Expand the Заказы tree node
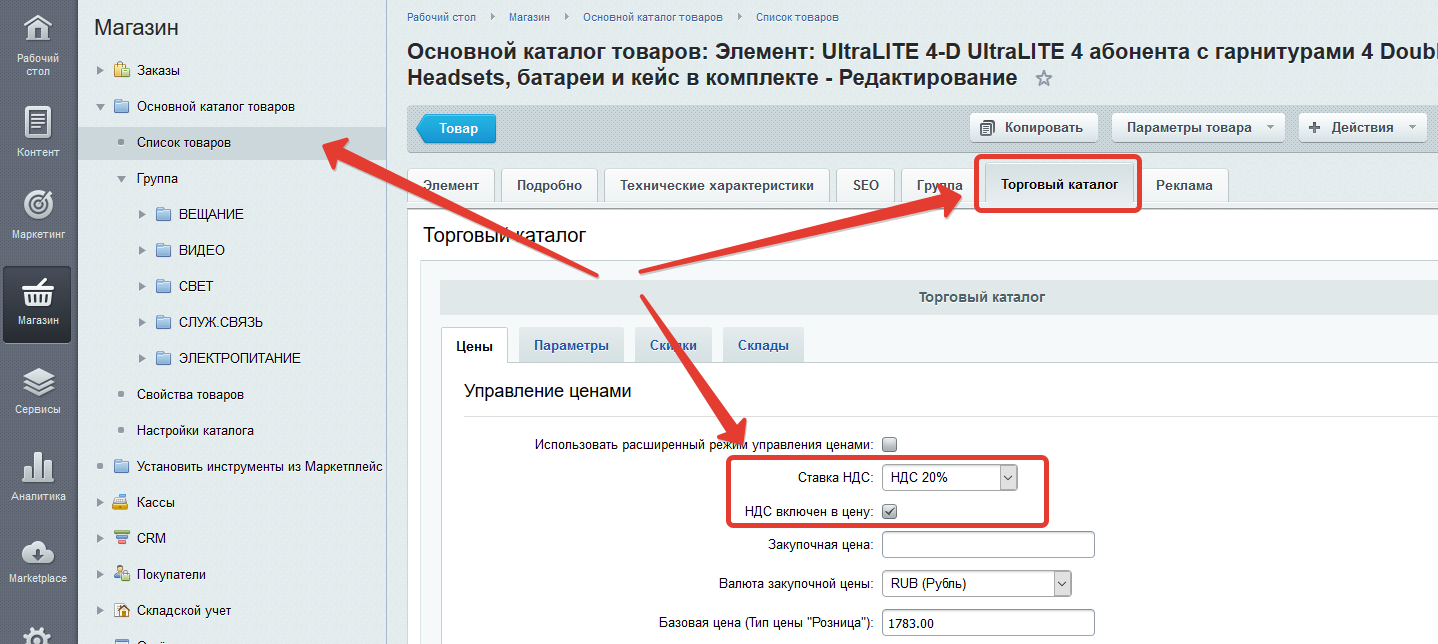The height and width of the screenshot is (644, 1438). point(100,71)
